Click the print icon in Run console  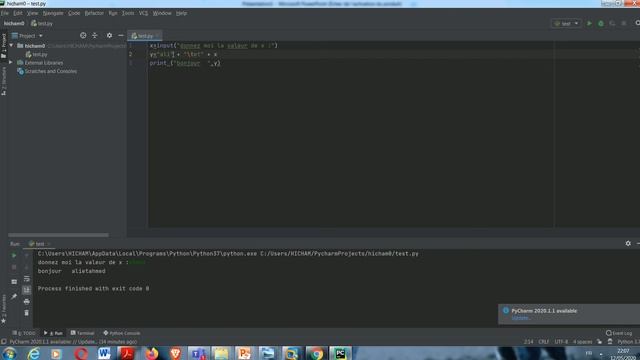[27, 302]
